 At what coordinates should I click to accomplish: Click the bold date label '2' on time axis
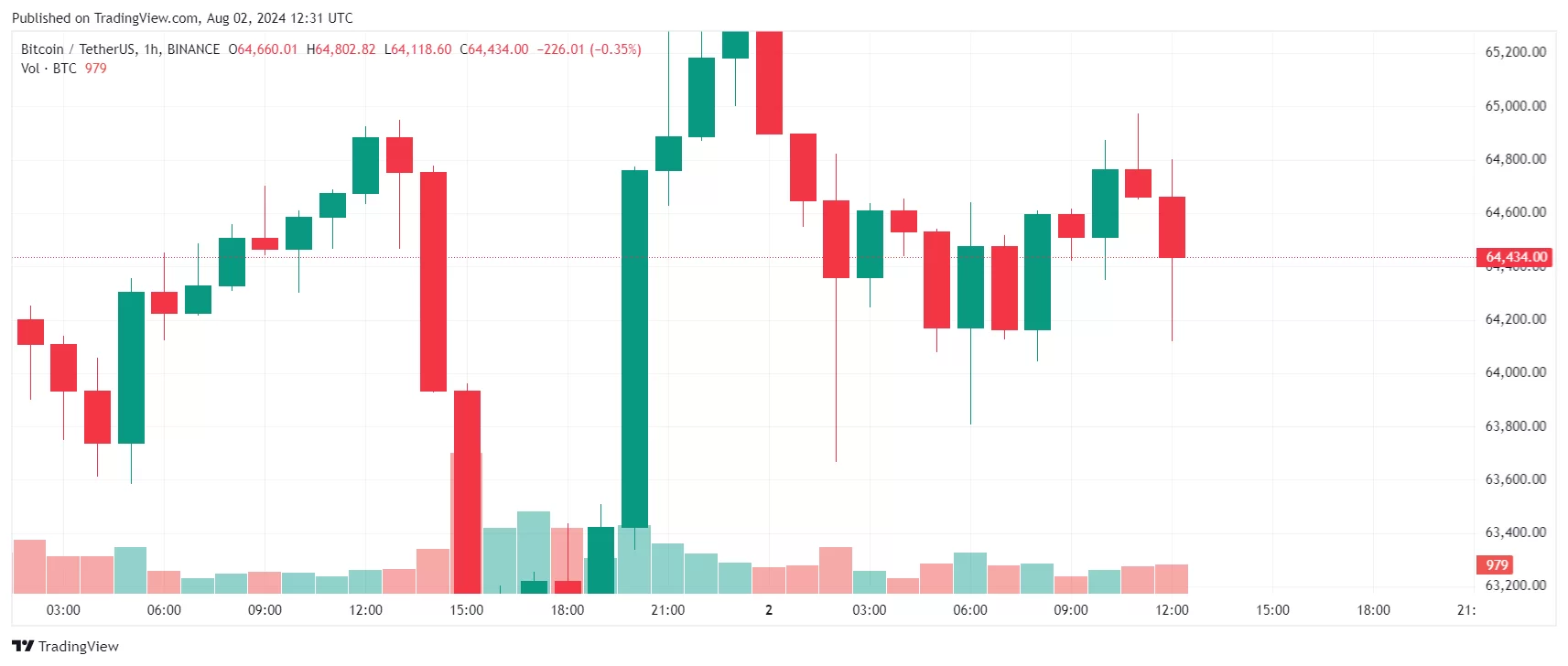pos(769,610)
